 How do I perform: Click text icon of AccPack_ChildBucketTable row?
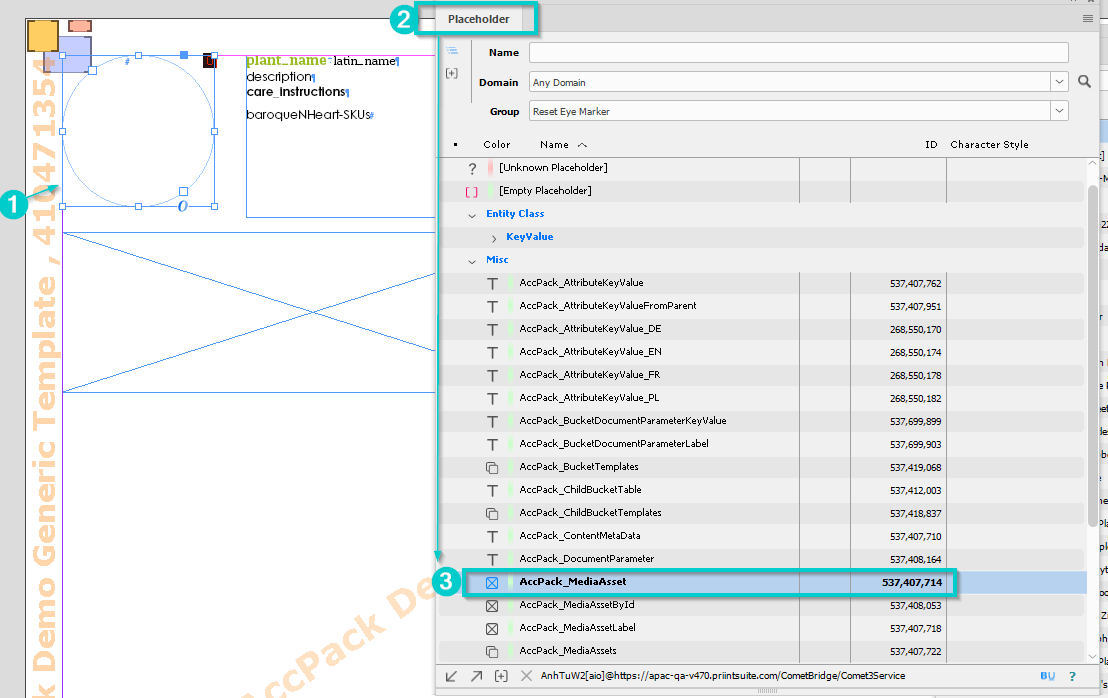493,490
